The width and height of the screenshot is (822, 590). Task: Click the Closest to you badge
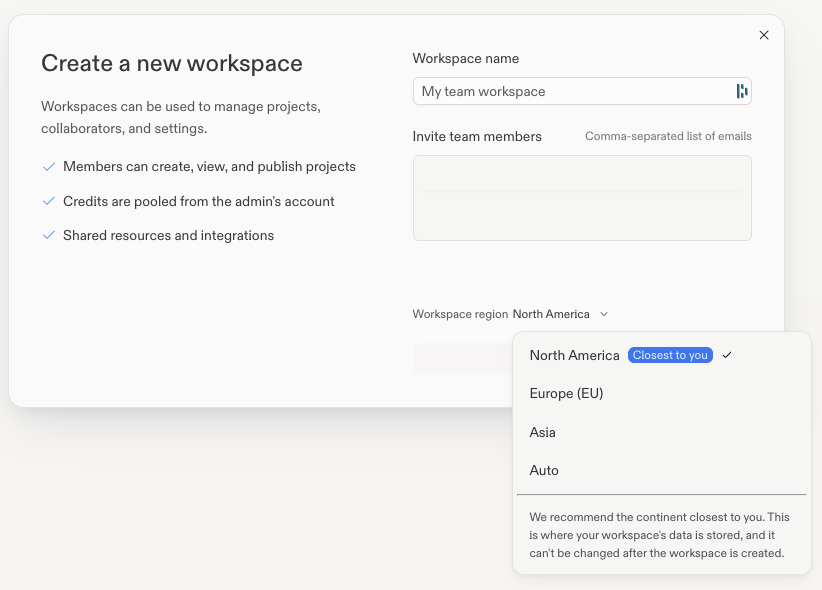(x=670, y=356)
